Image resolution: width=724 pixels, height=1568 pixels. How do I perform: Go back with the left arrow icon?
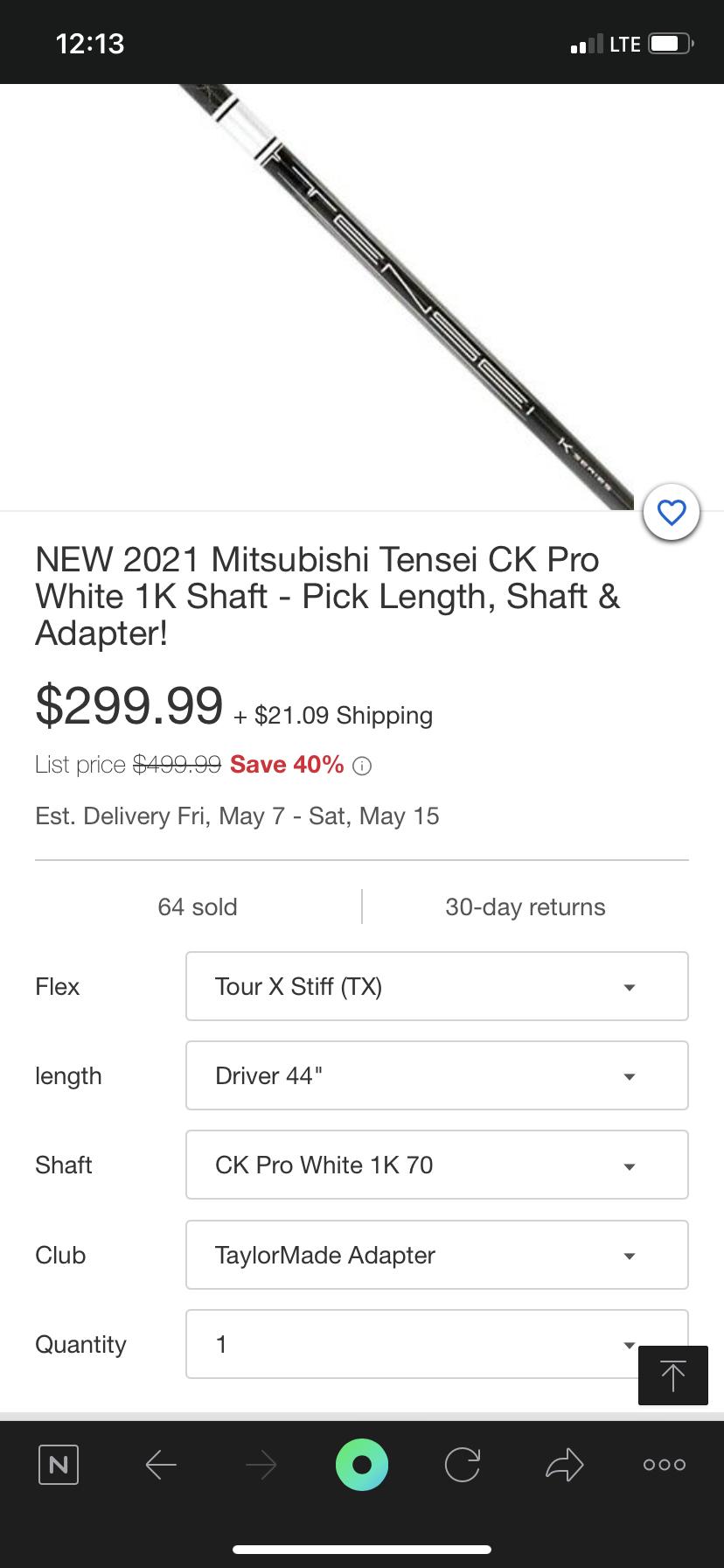pos(161,1464)
